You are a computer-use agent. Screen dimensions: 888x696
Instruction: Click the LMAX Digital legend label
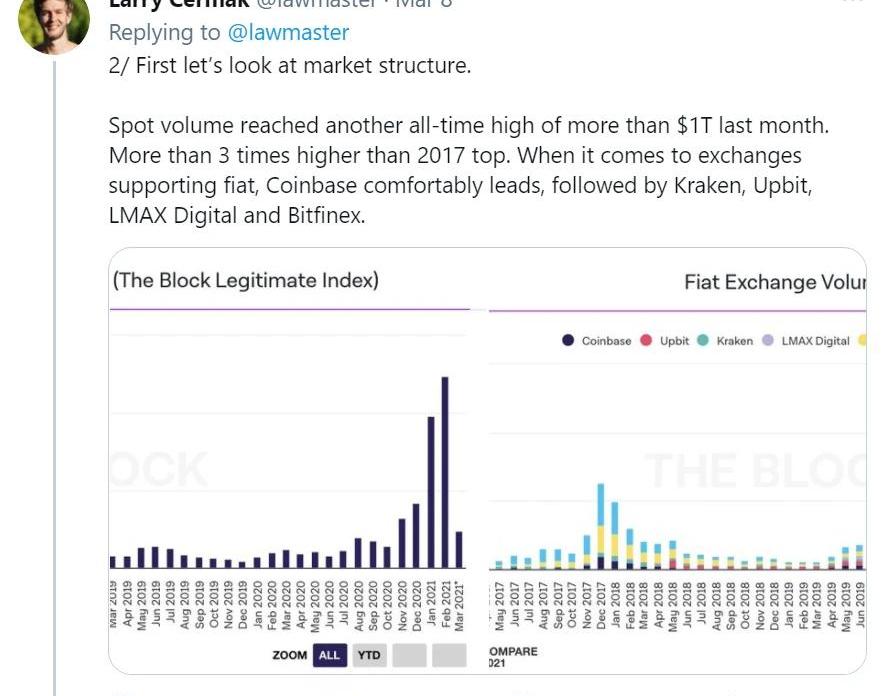(x=816, y=341)
